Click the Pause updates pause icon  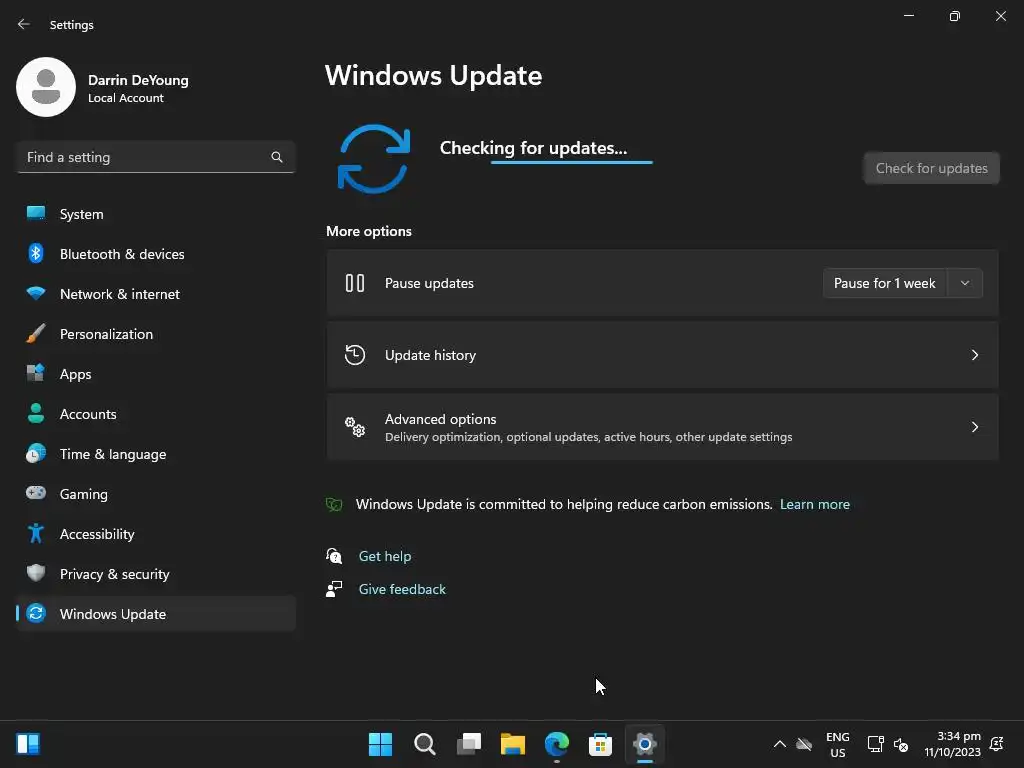coord(355,283)
